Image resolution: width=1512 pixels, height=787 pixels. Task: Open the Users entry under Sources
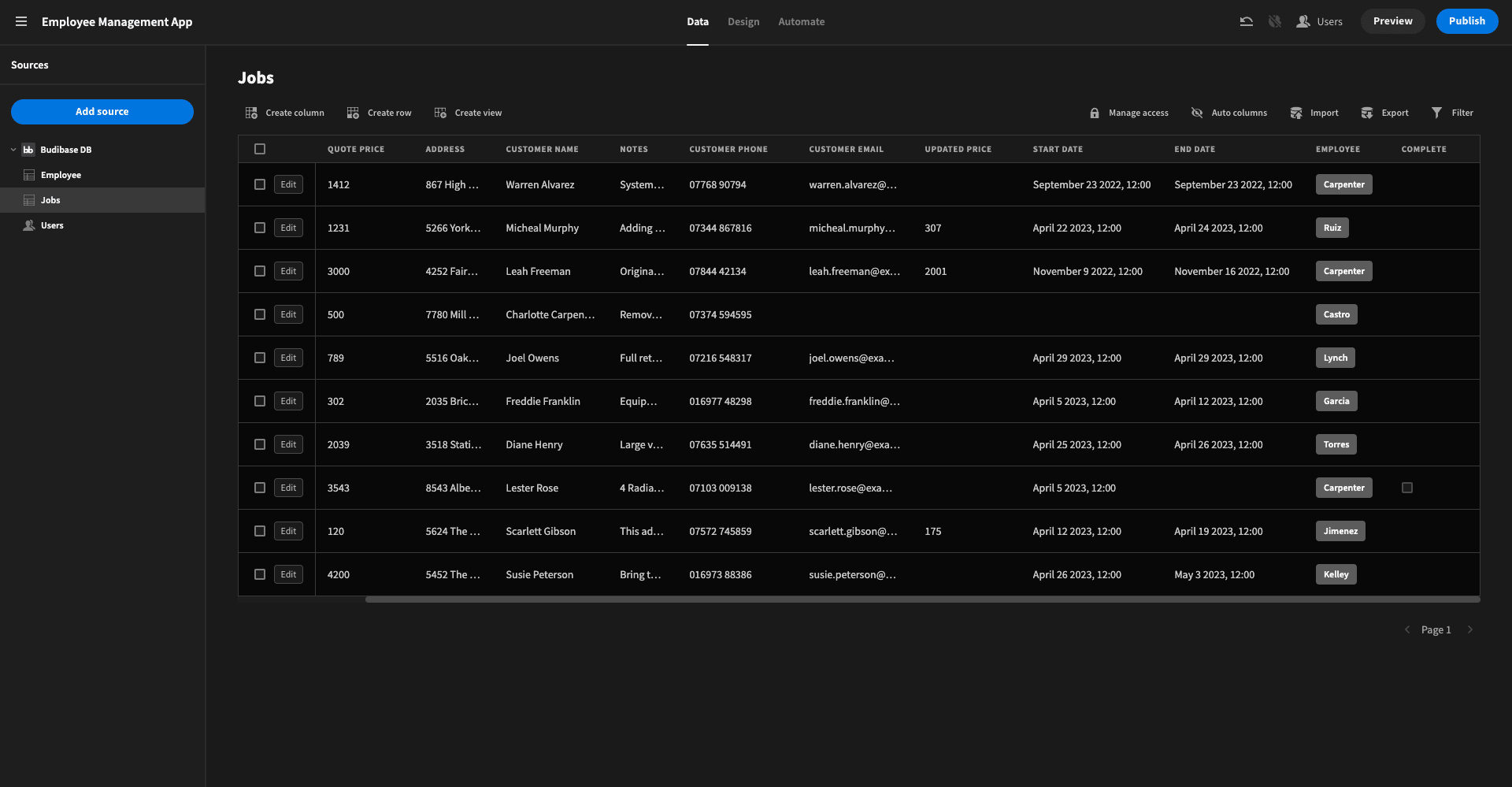[102, 225]
